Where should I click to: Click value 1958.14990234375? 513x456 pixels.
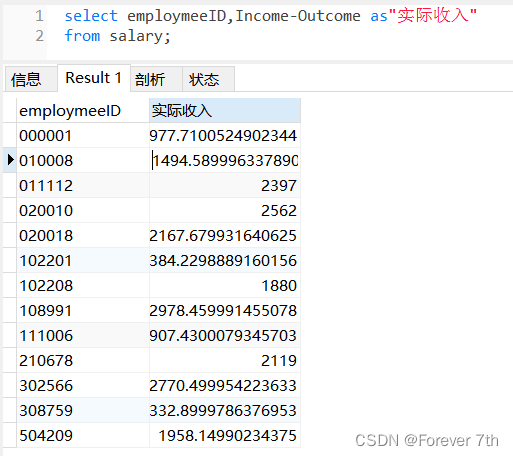[x=225, y=435]
